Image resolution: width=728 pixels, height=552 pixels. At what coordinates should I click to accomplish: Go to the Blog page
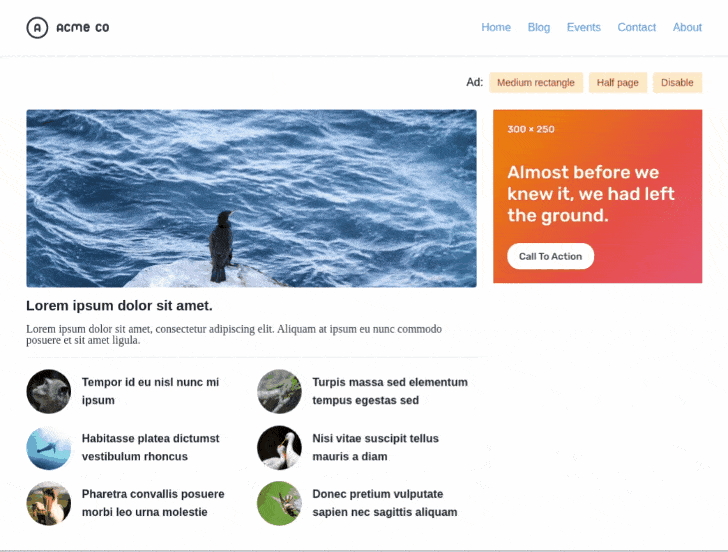[x=539, y=27]
